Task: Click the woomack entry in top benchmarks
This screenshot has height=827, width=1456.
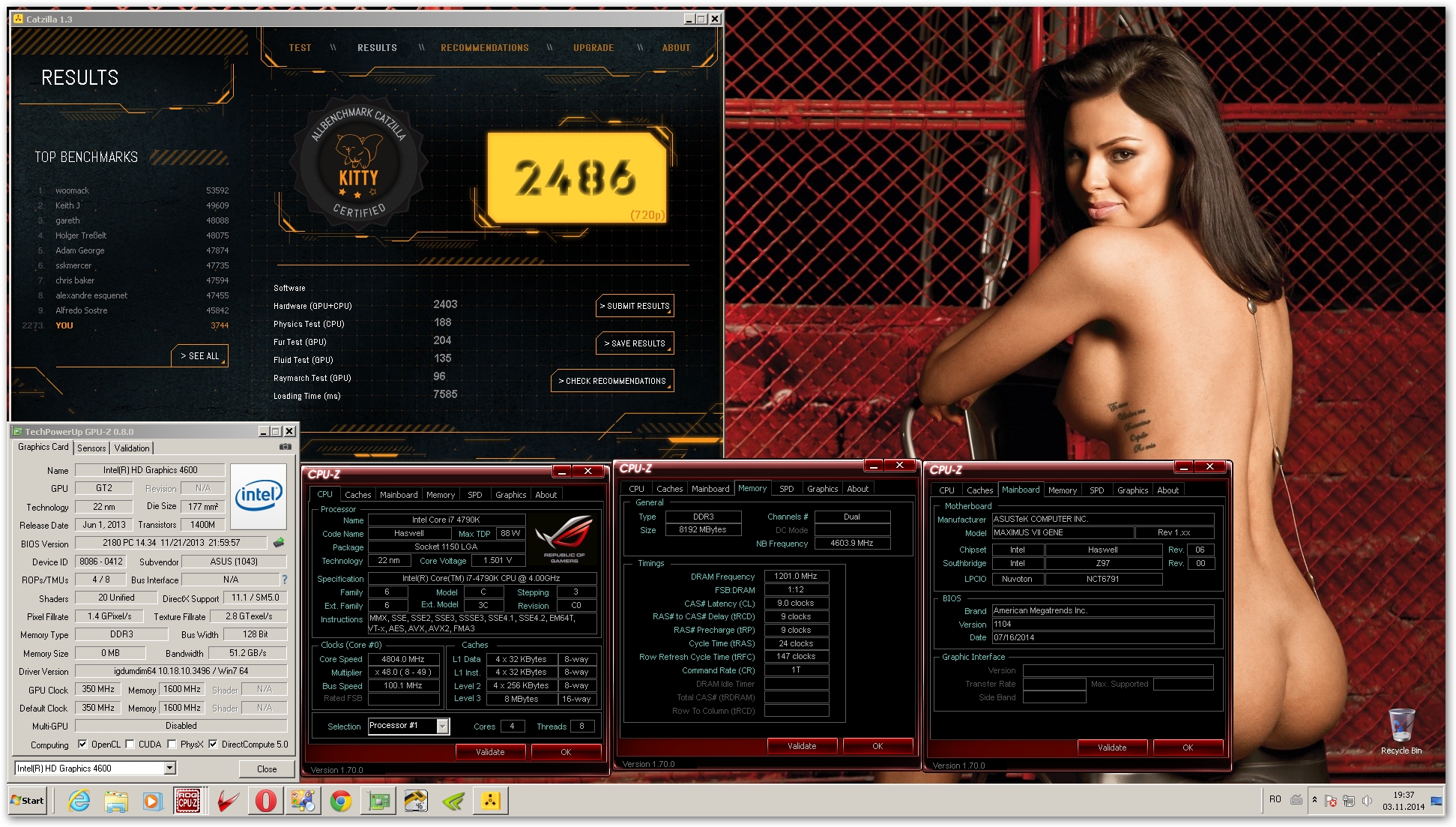Action: tap(72, 190)
